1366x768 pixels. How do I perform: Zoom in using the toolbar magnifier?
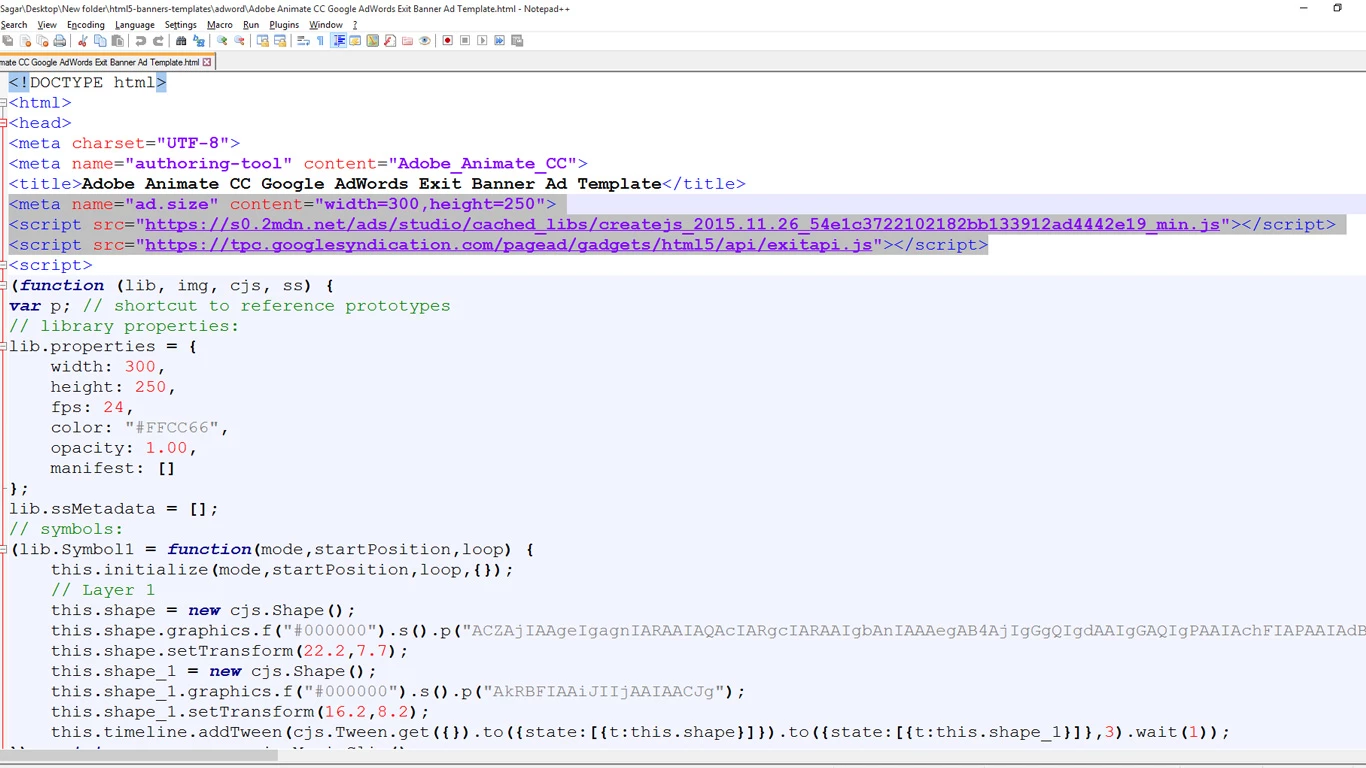[x=222, y=41]
